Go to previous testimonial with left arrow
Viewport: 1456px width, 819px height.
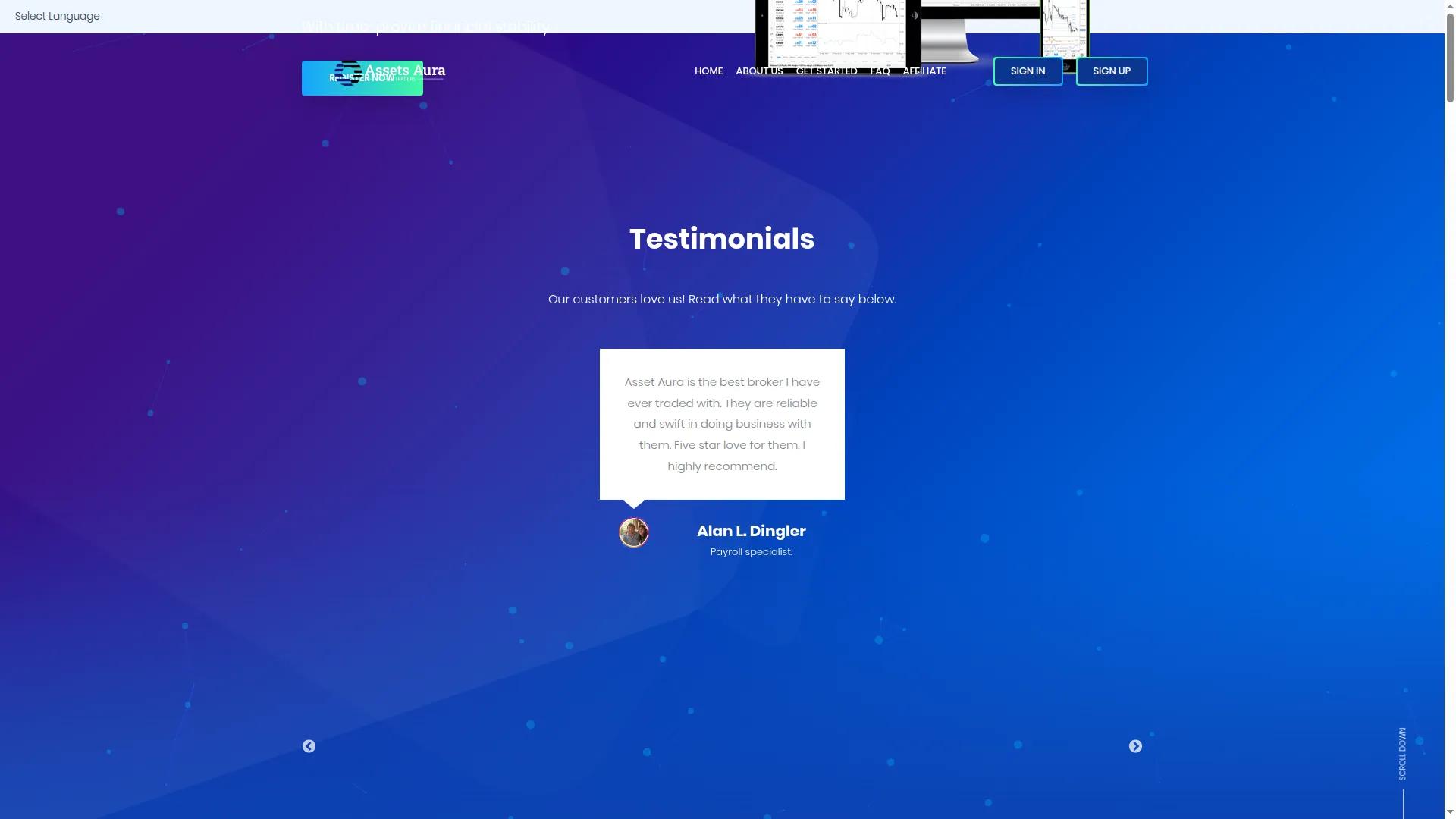click(309, 746)
